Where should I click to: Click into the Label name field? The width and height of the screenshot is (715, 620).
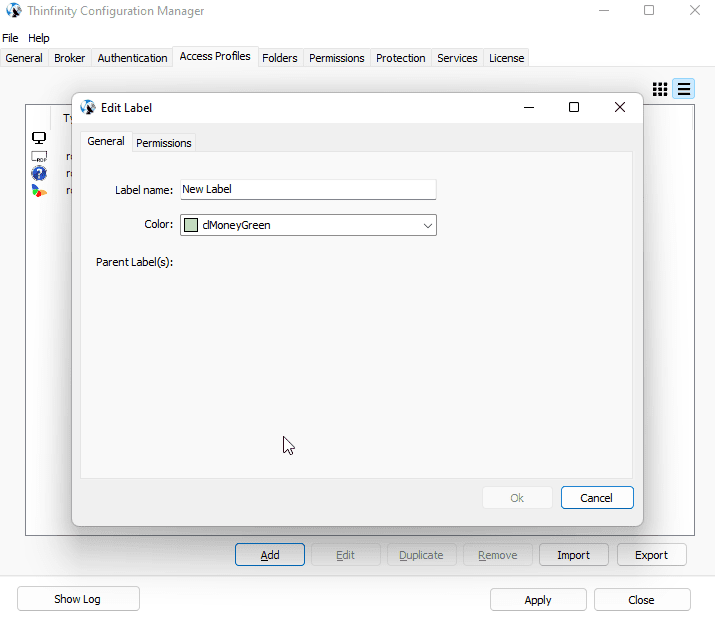tap(308, 190)
